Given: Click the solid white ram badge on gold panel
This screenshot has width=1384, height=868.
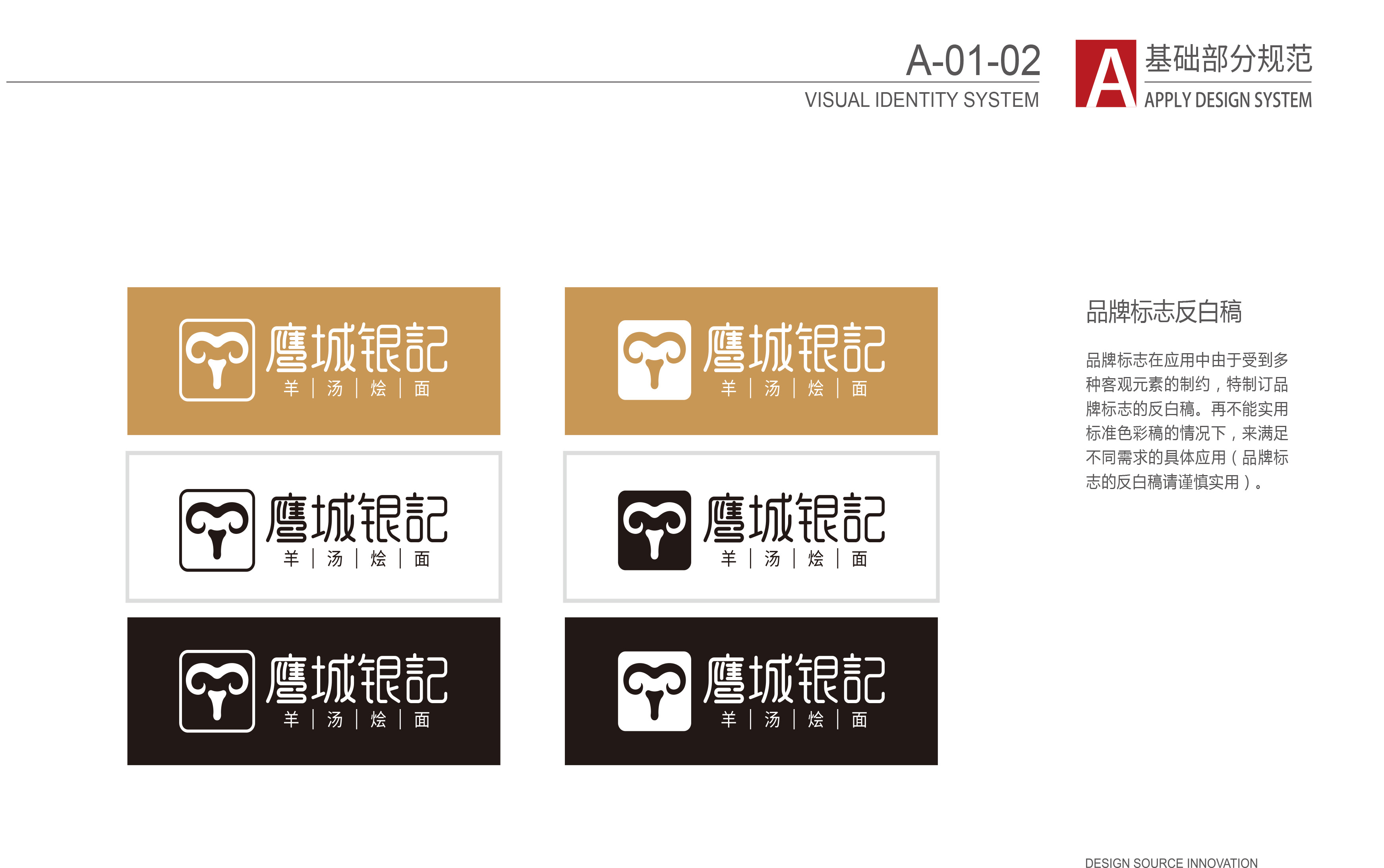Looking at the screenshot, I should coord(654,360).
